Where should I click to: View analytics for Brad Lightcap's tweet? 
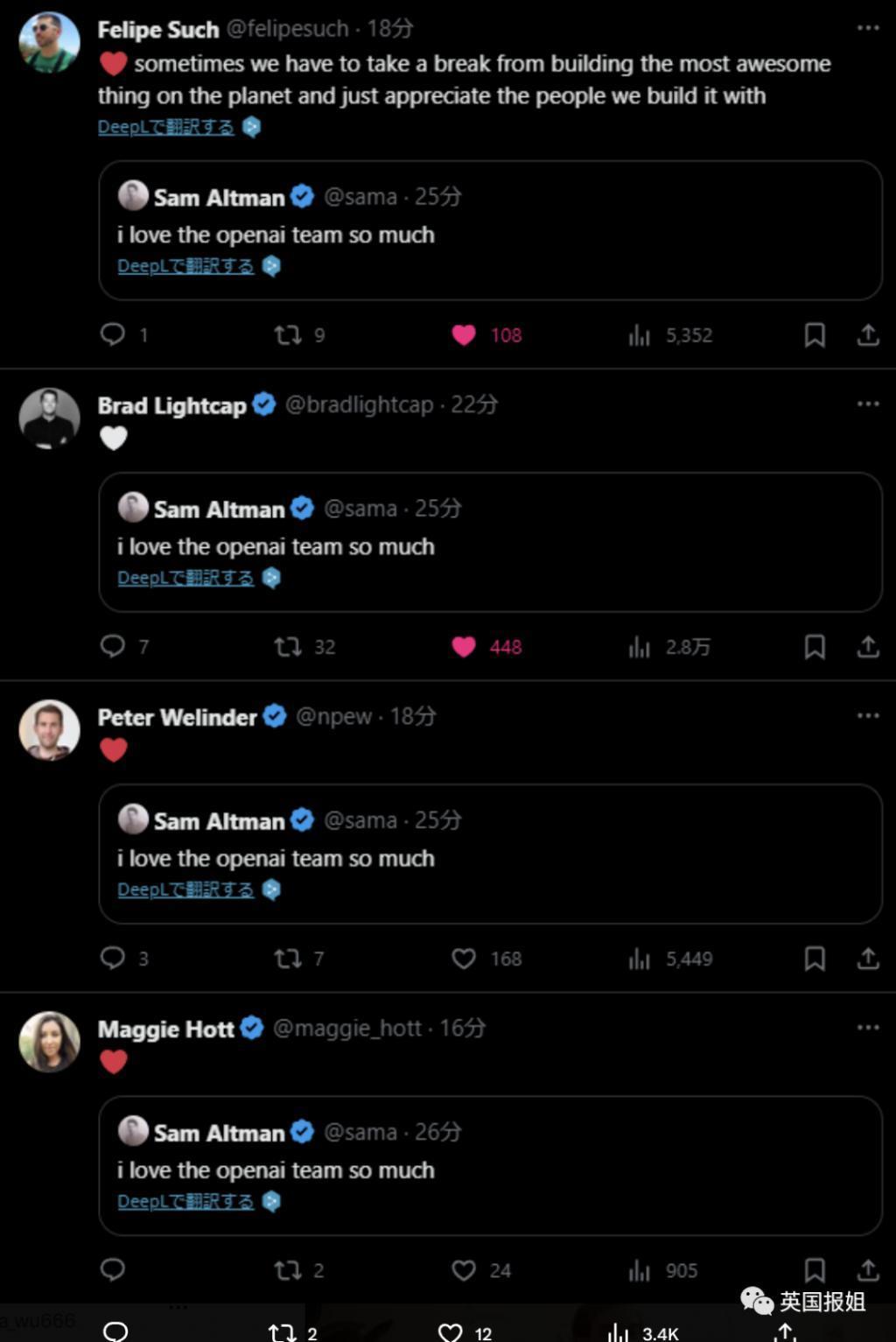[x=640, y=647]
